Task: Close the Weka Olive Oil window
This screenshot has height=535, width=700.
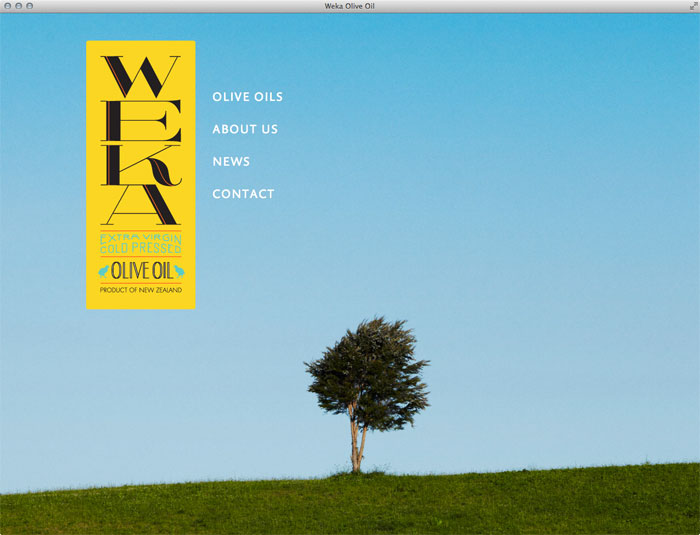Action: [8, 6]
